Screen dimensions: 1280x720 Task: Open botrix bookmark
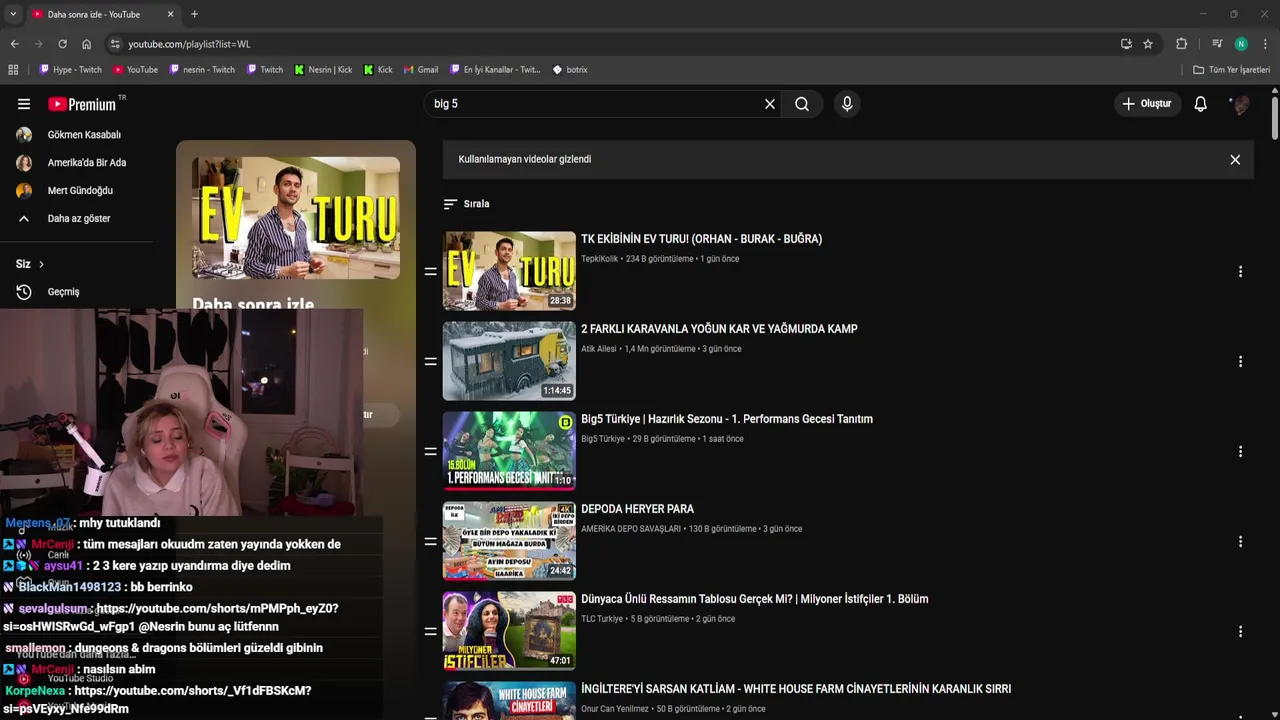[570, 70]
